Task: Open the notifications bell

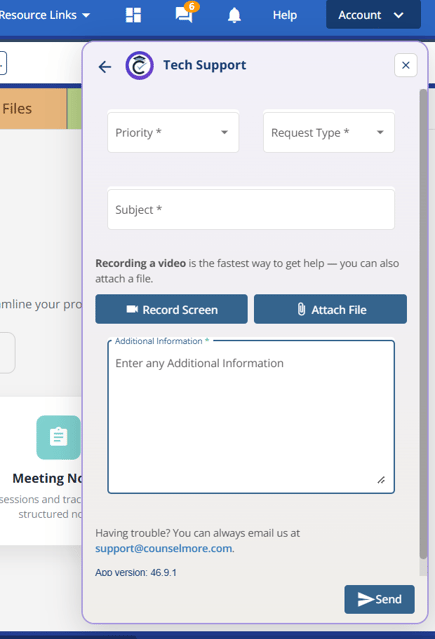Action: click(234, 15)
